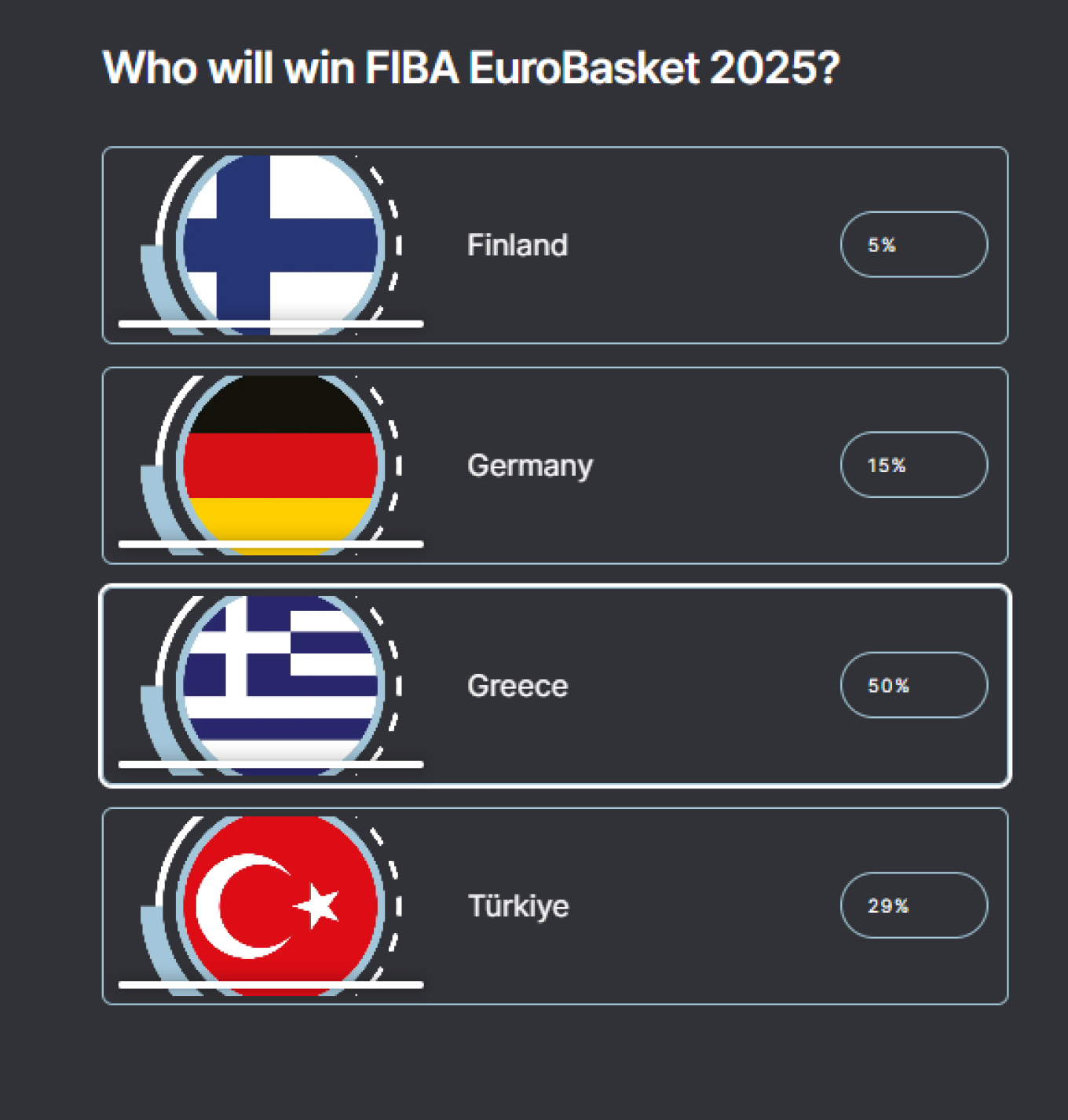Vote for Türkiye in the poll
The width and height of the screenshot is (1068, 1120).
pos(556,905)
